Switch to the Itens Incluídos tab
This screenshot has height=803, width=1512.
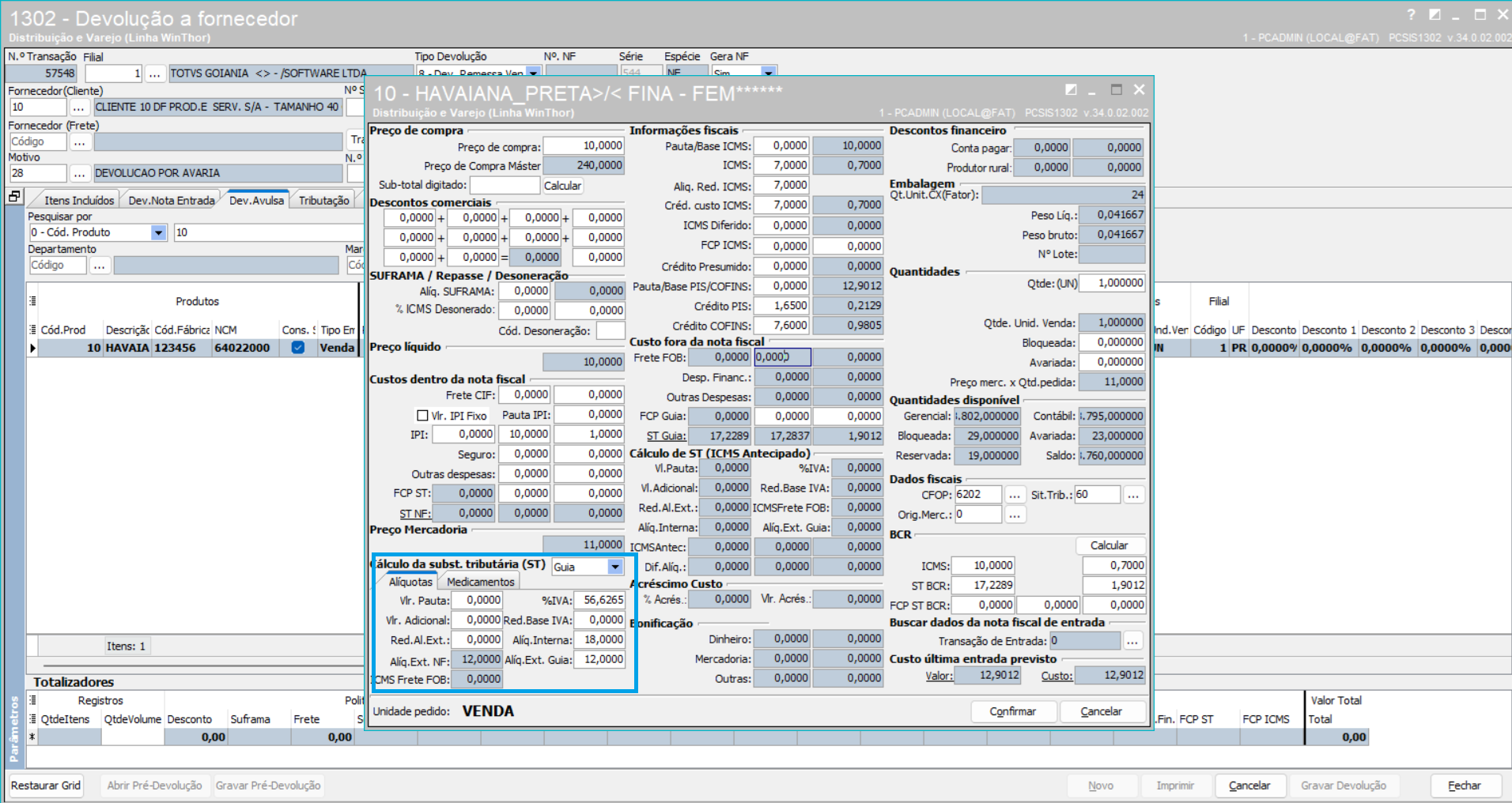point(79,201)
